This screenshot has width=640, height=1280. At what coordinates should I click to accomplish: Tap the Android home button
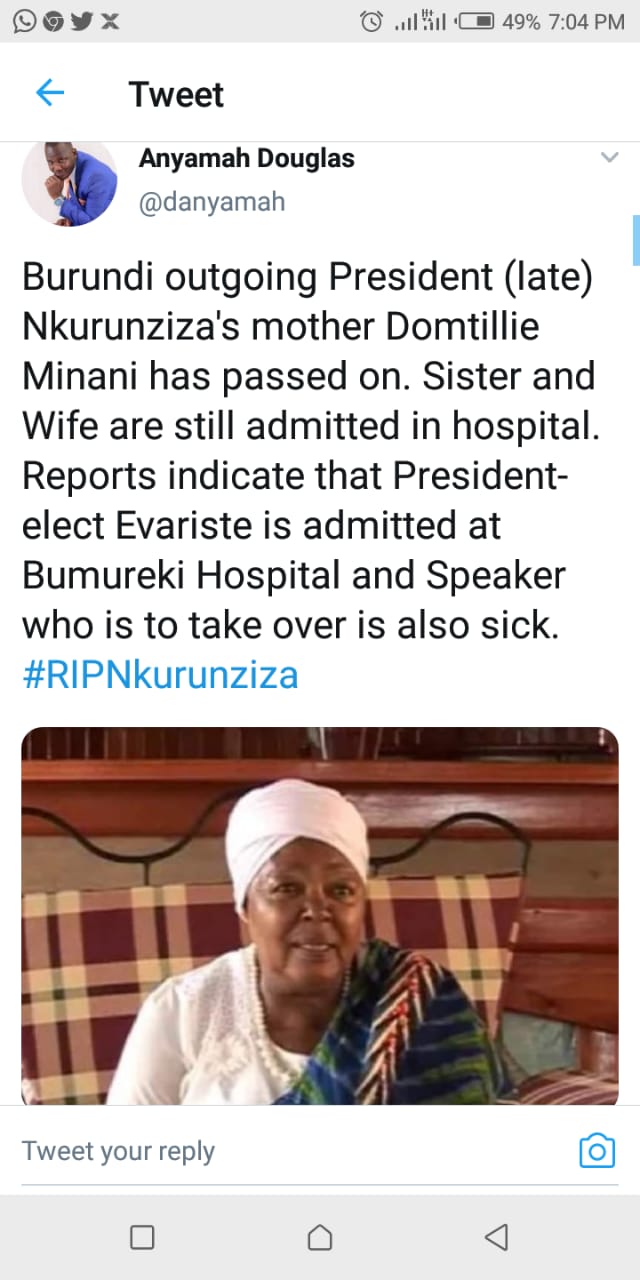click(320, 1238)
